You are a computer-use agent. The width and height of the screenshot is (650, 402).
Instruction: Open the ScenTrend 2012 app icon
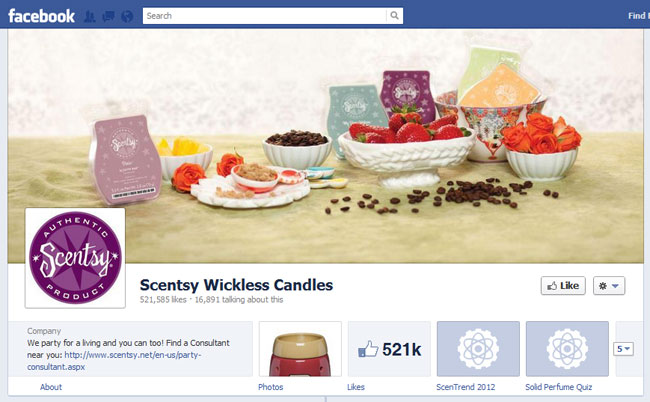pyautogui.click(x=478, y=349)
